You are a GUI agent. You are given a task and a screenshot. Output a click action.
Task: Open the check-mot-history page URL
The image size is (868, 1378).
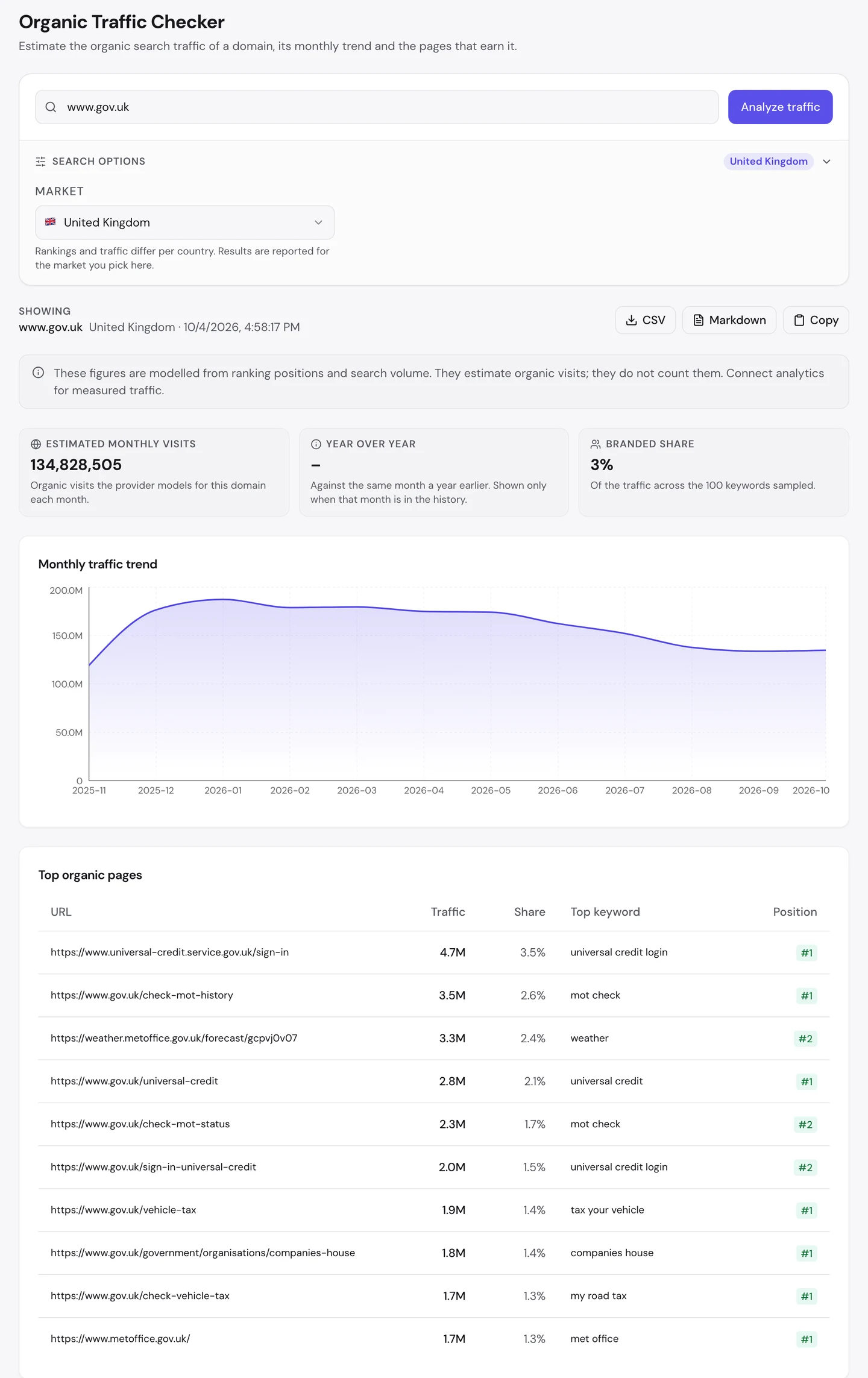(x=142, y=995)
